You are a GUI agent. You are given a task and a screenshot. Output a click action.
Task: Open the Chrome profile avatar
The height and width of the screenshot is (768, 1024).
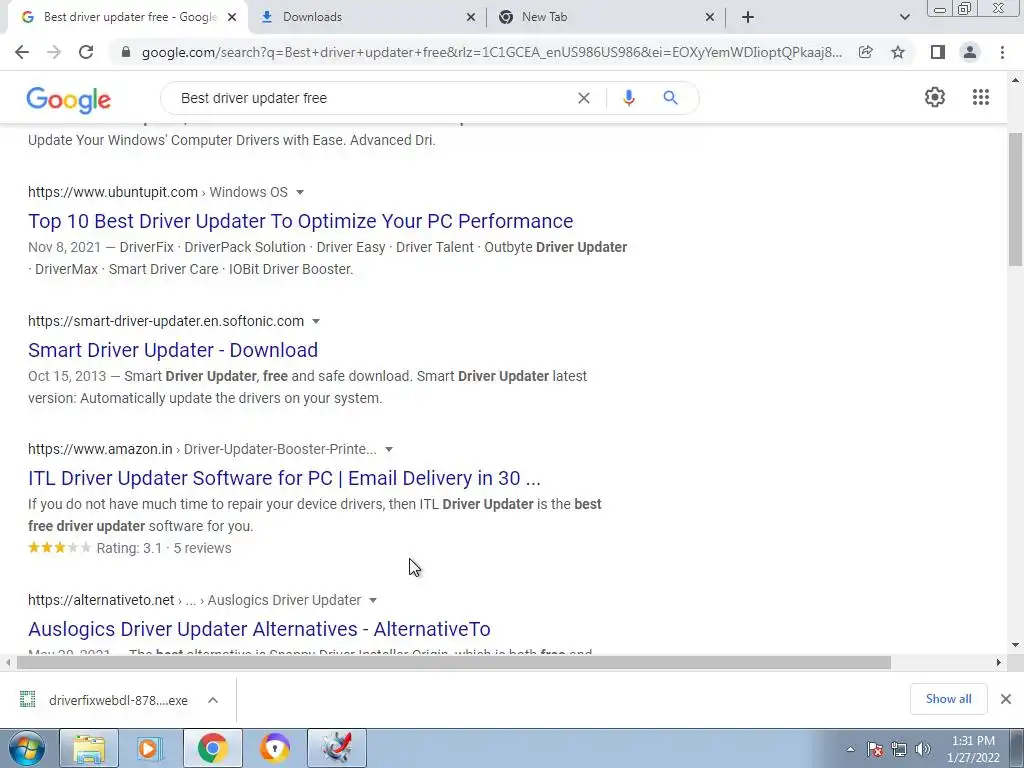970,52
